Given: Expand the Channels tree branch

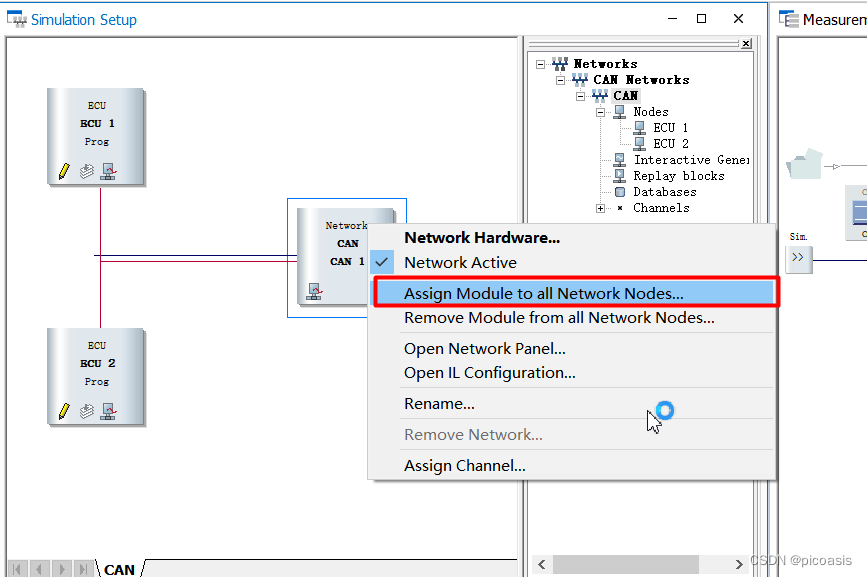Looking at the screenshot, I should (x=600, y=208).
